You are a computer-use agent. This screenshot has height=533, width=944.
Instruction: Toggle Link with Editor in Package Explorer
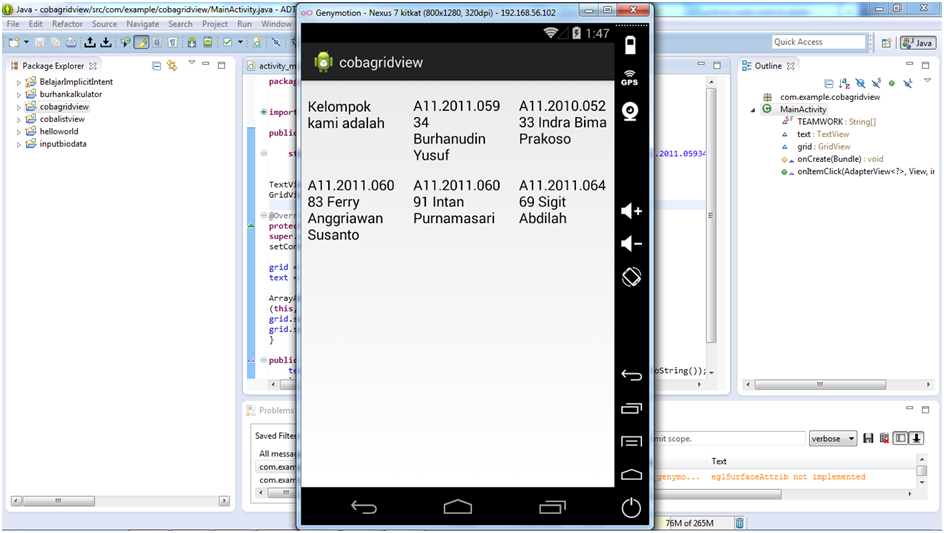tap(172, 66)
